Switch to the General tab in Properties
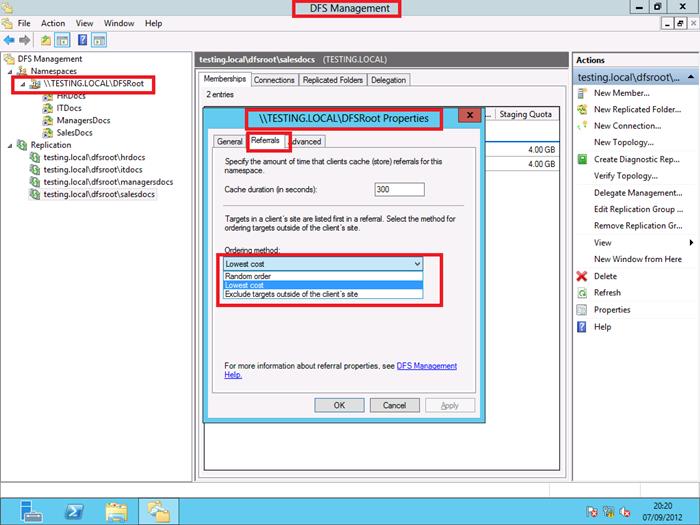Viewport: 700px width, 525px height. (229, 142)
